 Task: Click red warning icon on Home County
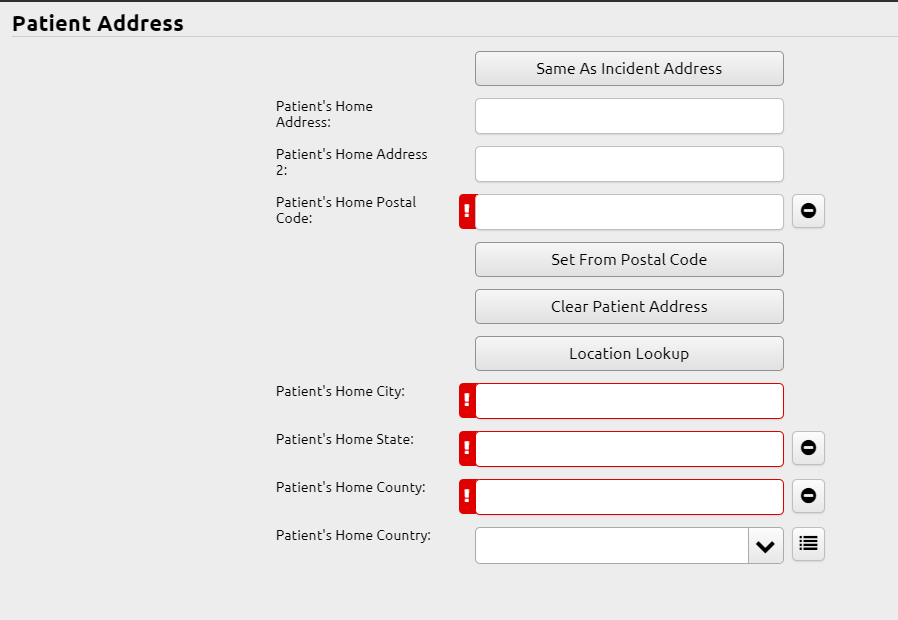(467, 497)
